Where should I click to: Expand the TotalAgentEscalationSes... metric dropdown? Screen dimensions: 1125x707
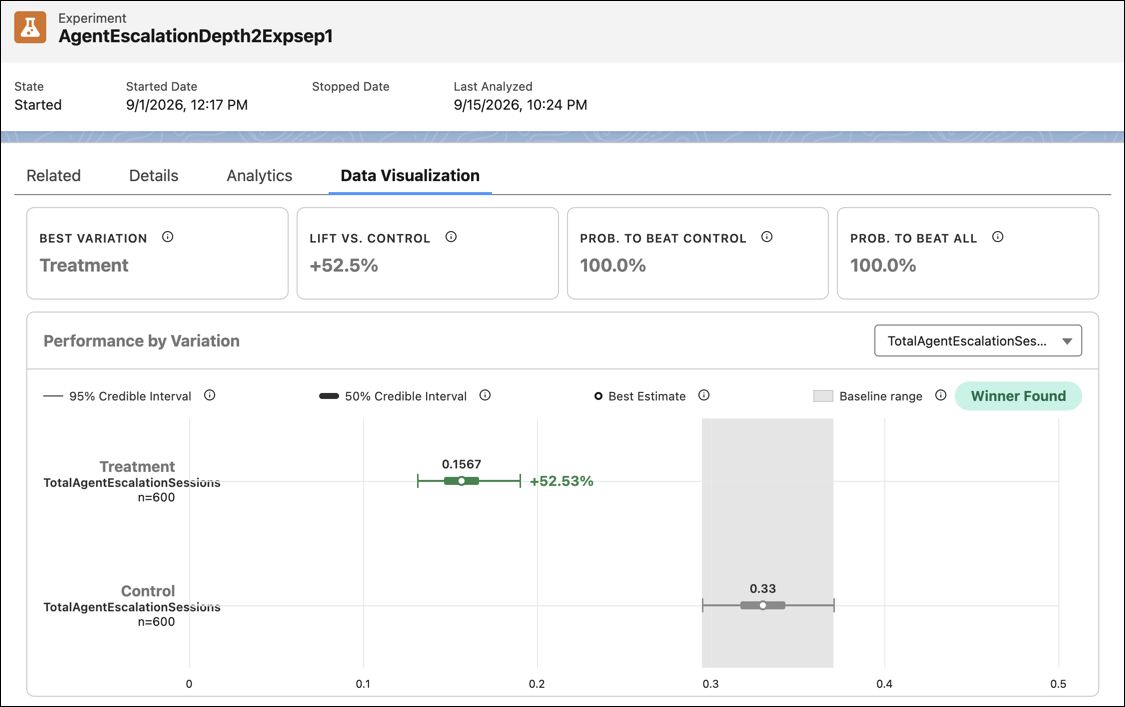click(x=978, y=341)
